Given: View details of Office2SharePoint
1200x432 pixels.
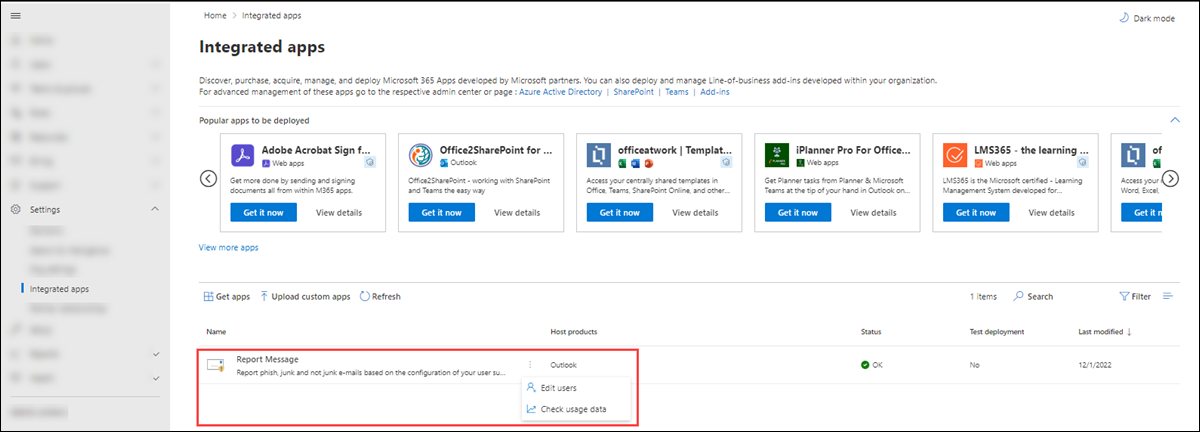Looking at the screenshot, I should click(517, 212).
